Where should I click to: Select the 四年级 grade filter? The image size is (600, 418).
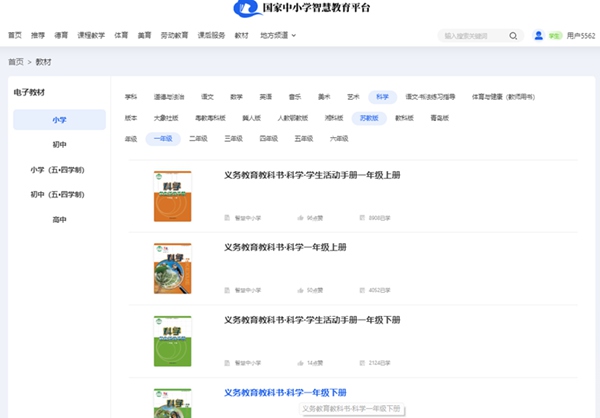pyautogui.click(x=269, y=139)
